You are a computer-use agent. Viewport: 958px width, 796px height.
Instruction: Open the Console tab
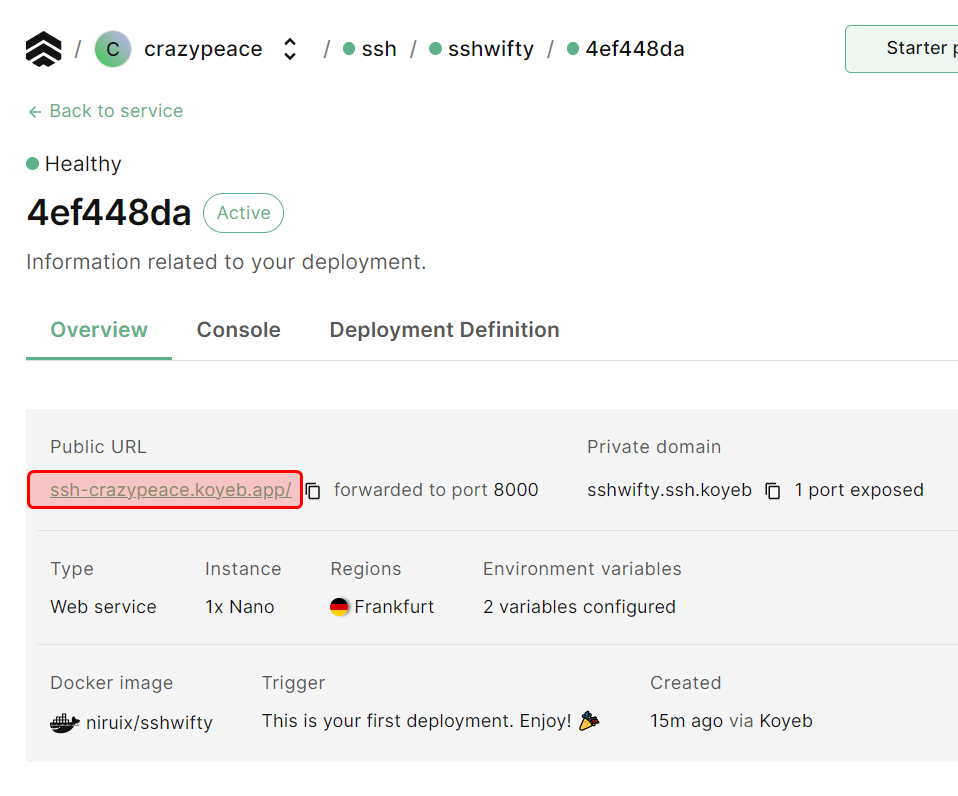point(238,330)
